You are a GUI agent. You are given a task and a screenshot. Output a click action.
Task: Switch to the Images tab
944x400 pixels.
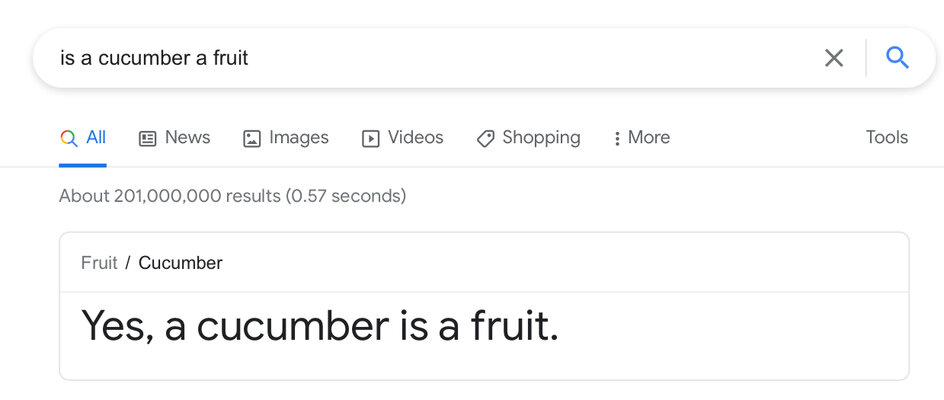[286, 138]
